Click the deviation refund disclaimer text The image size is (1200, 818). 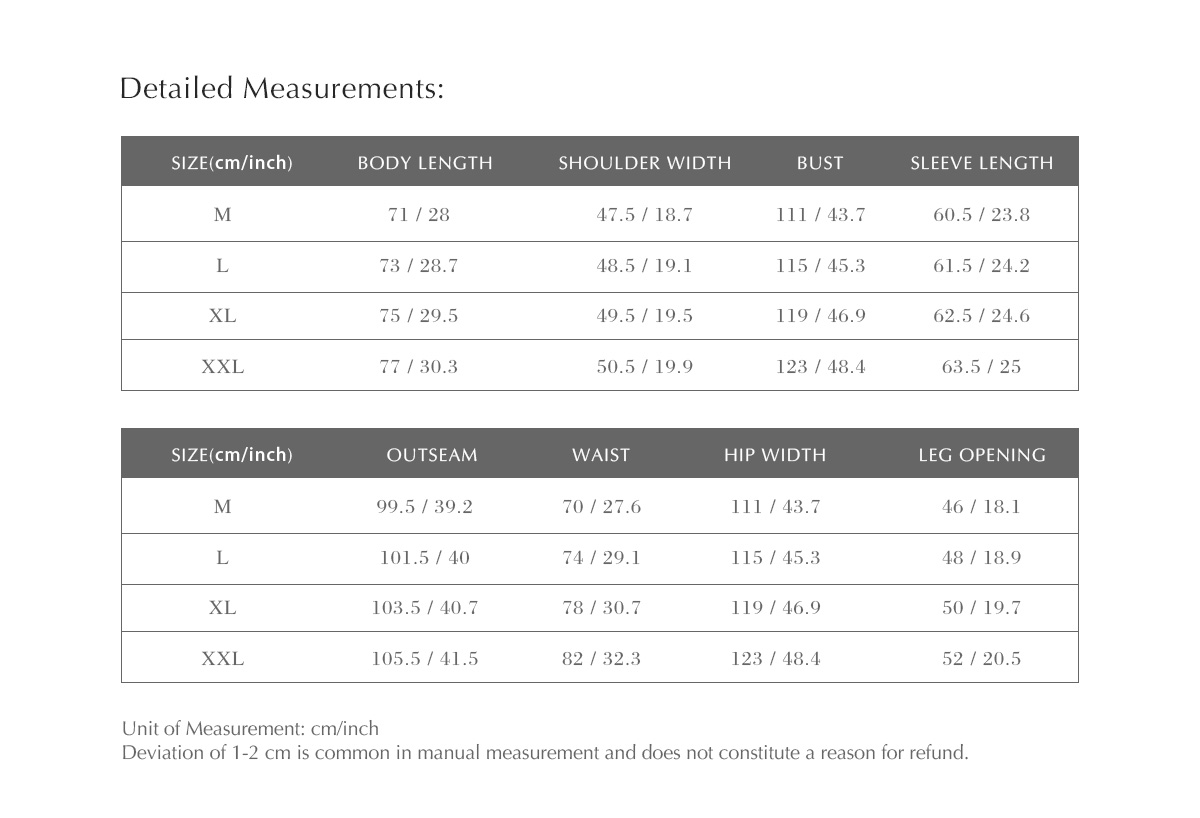click(x=545, y=753)
